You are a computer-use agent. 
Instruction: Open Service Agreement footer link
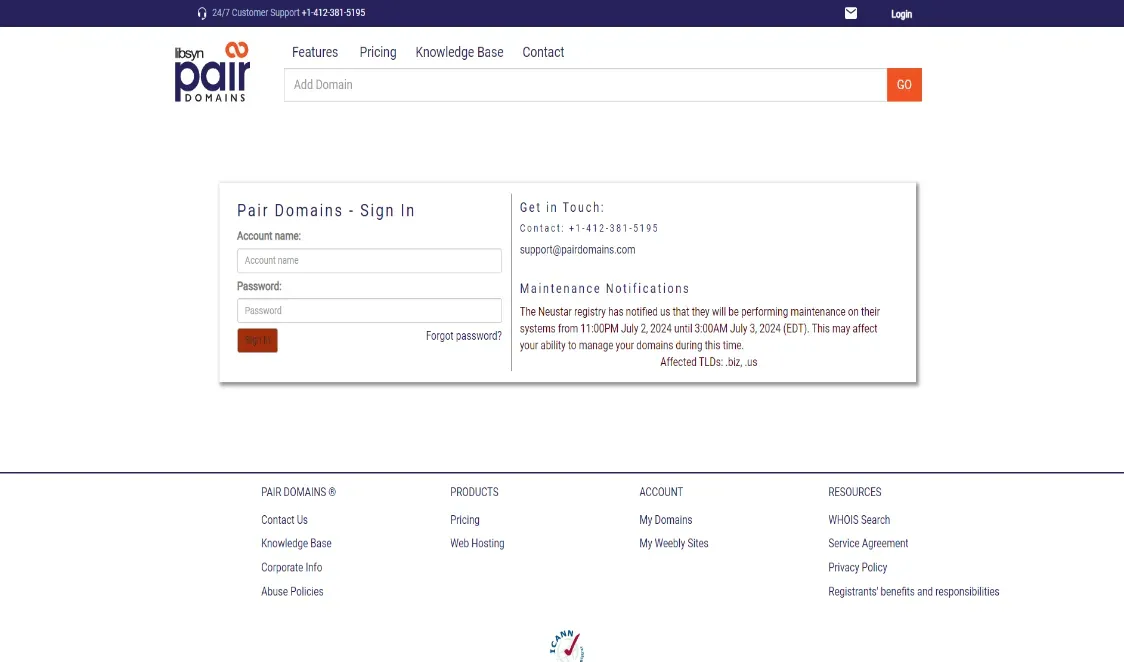point(868,544)
